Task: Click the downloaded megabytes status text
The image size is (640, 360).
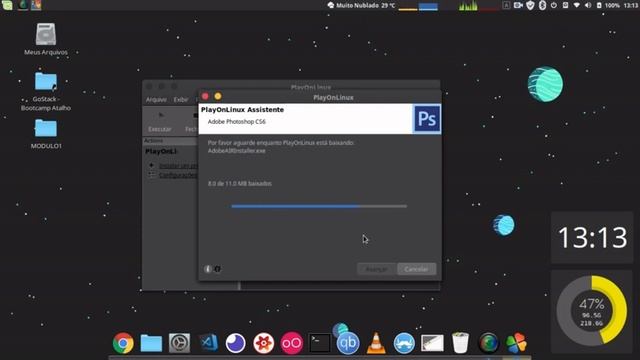Action: [x=240, y=184]
